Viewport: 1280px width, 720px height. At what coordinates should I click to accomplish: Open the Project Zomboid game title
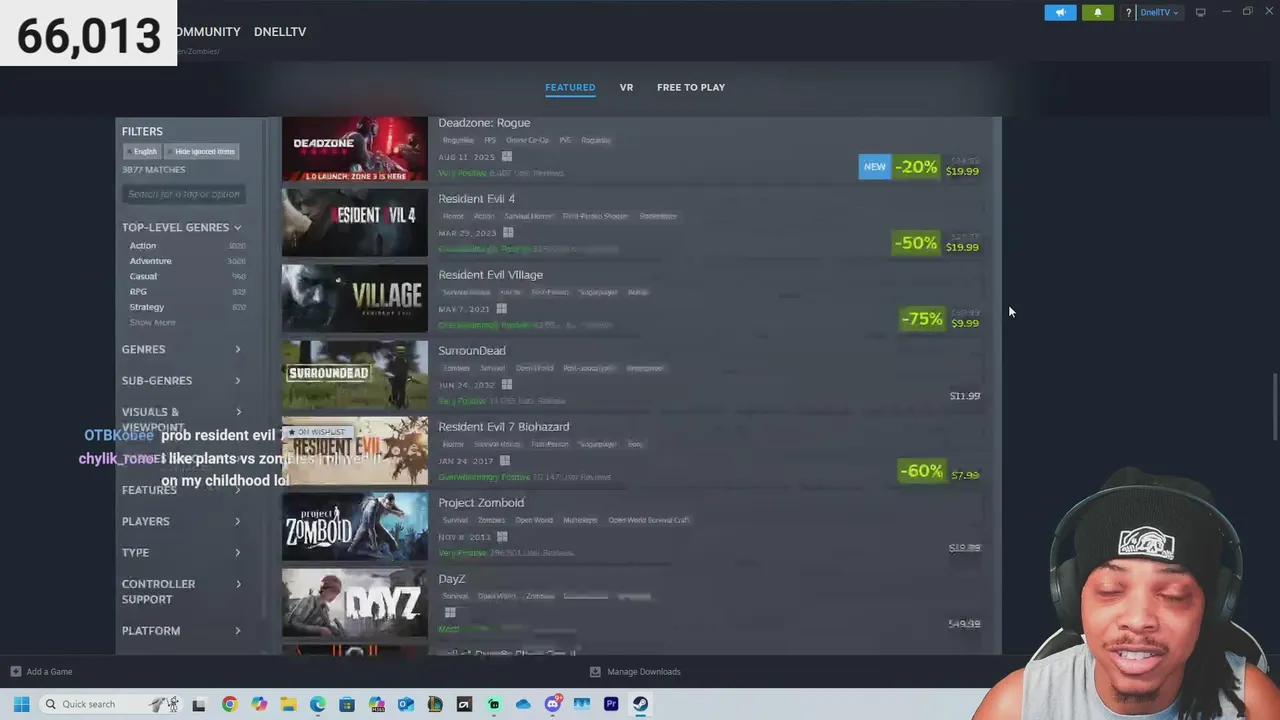[481, 503]
